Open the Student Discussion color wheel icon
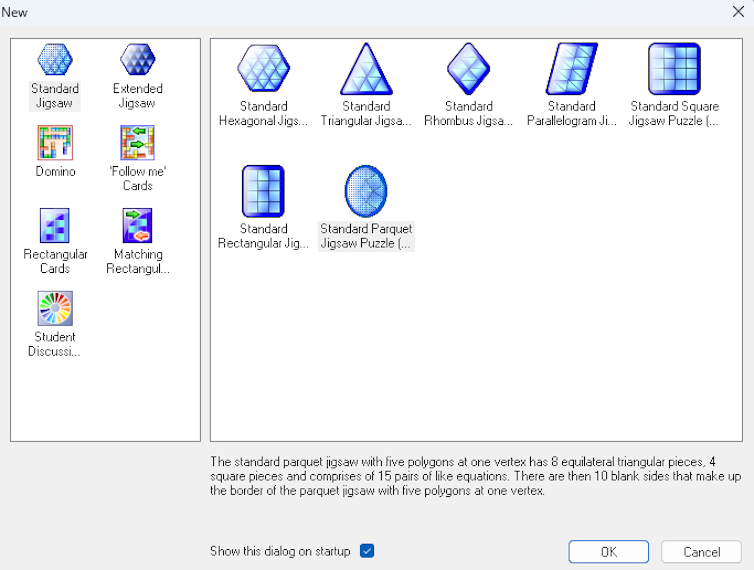This screenshot has width=754, height=570. click(54, 309)
